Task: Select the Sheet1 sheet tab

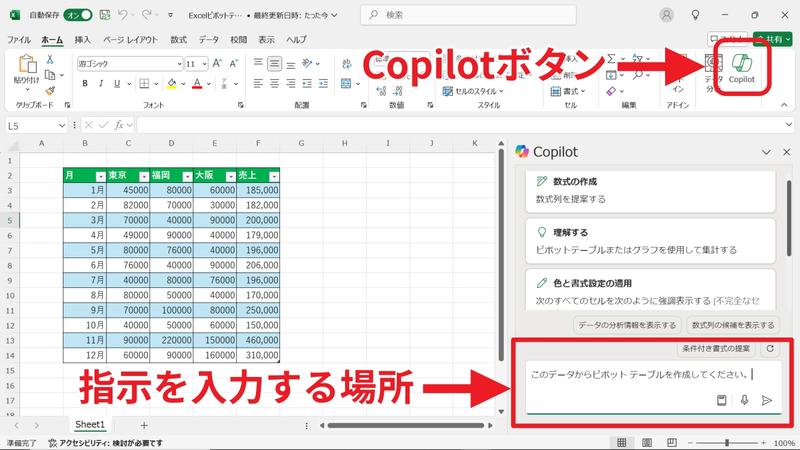Action: pos(90,424)
